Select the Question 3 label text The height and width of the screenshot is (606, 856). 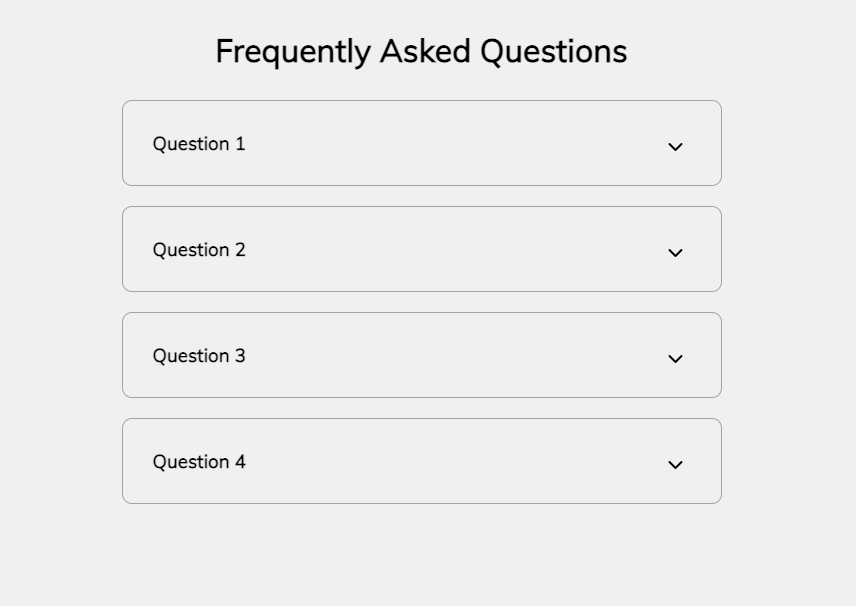coord(198,356)
